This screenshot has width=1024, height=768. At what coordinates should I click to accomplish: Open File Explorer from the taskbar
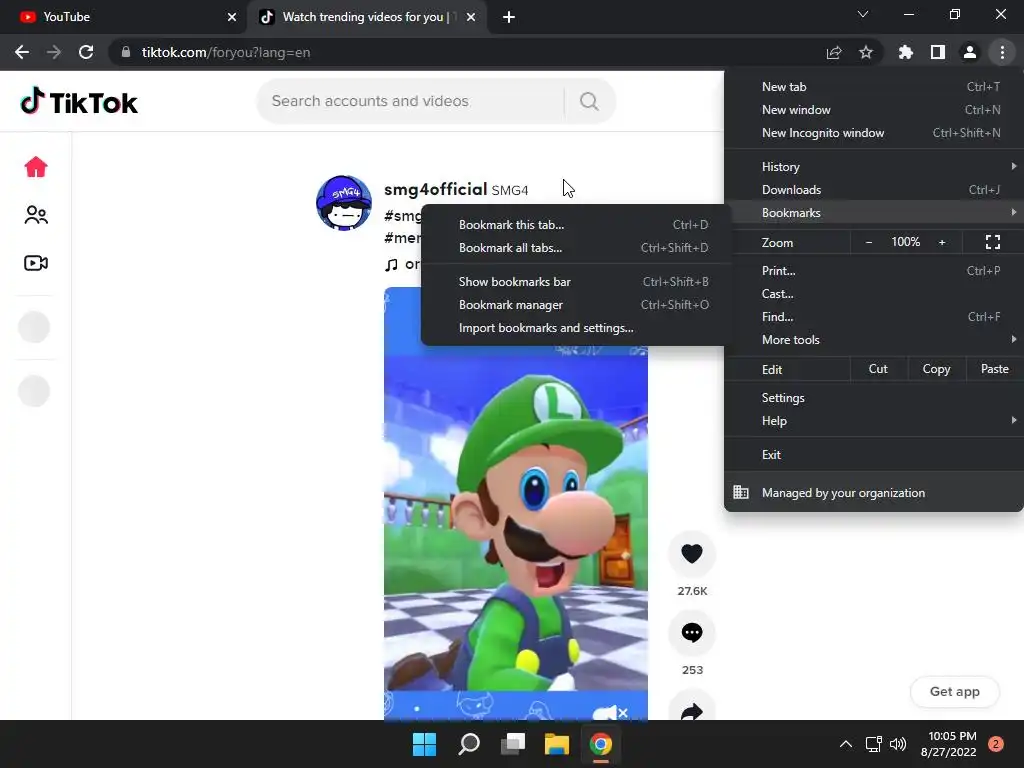[557, 744]
